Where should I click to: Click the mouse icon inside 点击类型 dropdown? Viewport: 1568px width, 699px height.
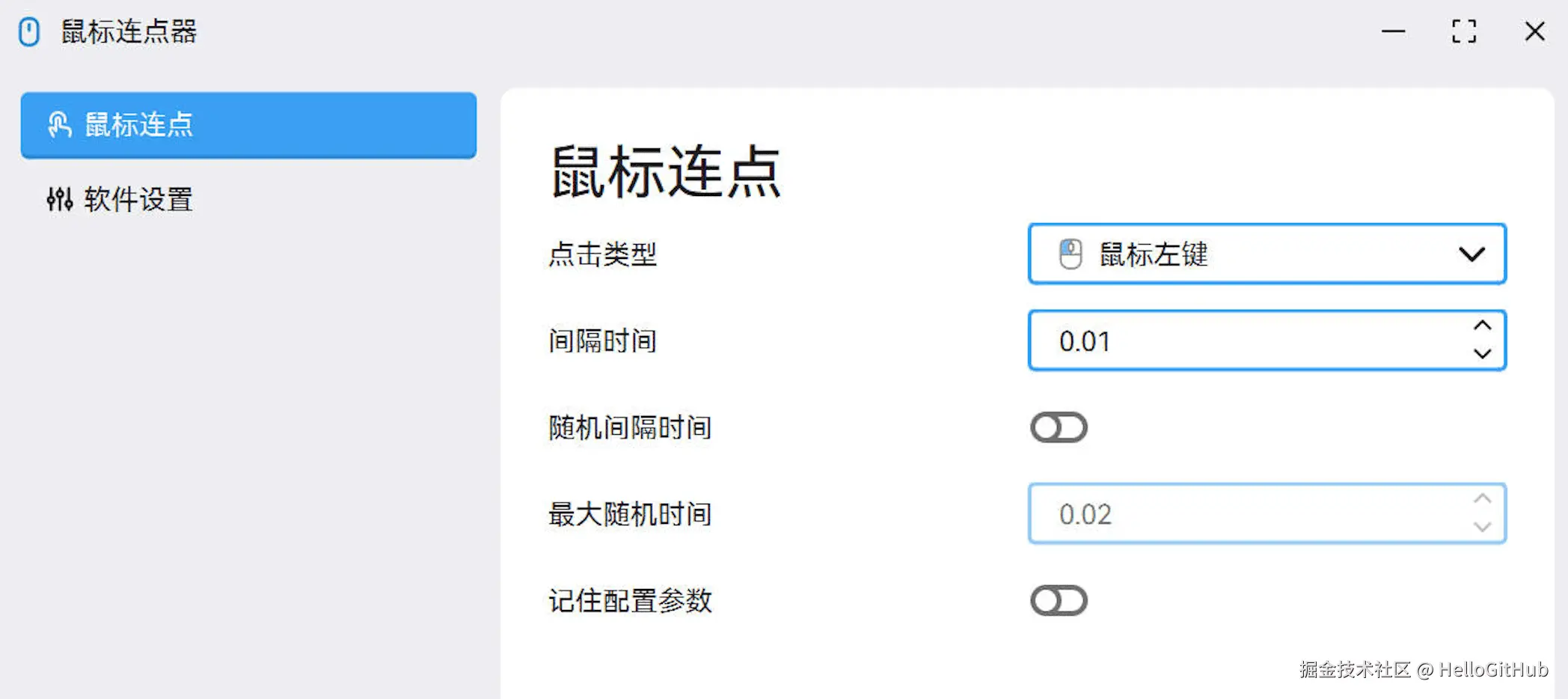(x=1071, y=254)
